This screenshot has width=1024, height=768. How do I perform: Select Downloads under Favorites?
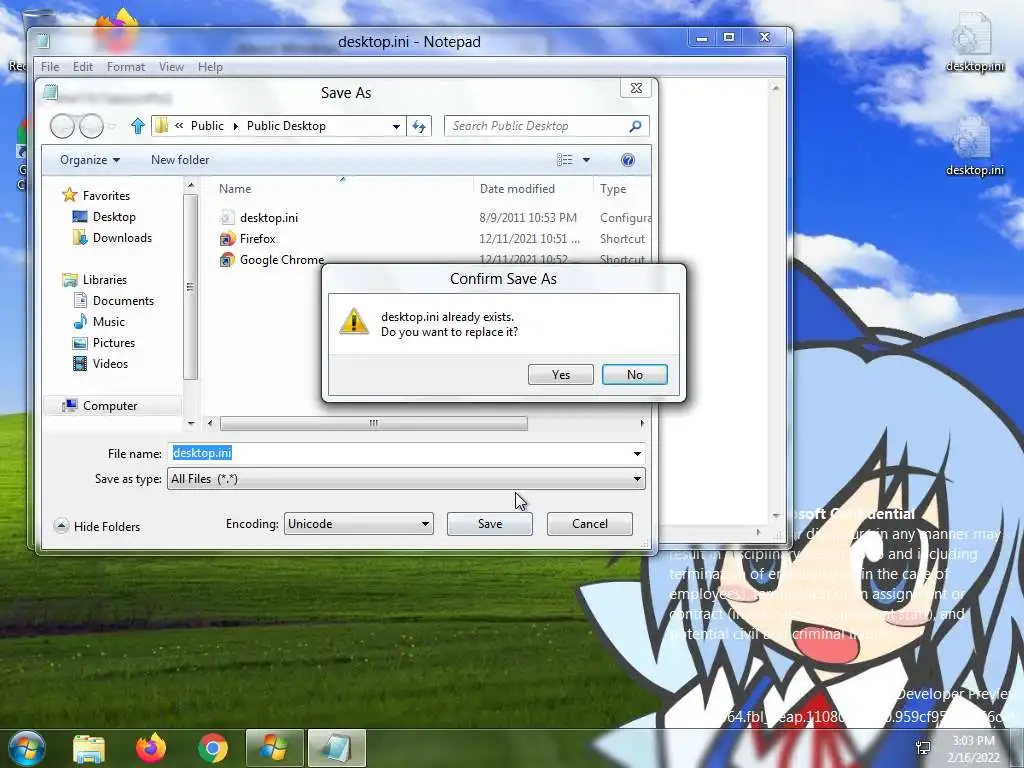[112, 238]
